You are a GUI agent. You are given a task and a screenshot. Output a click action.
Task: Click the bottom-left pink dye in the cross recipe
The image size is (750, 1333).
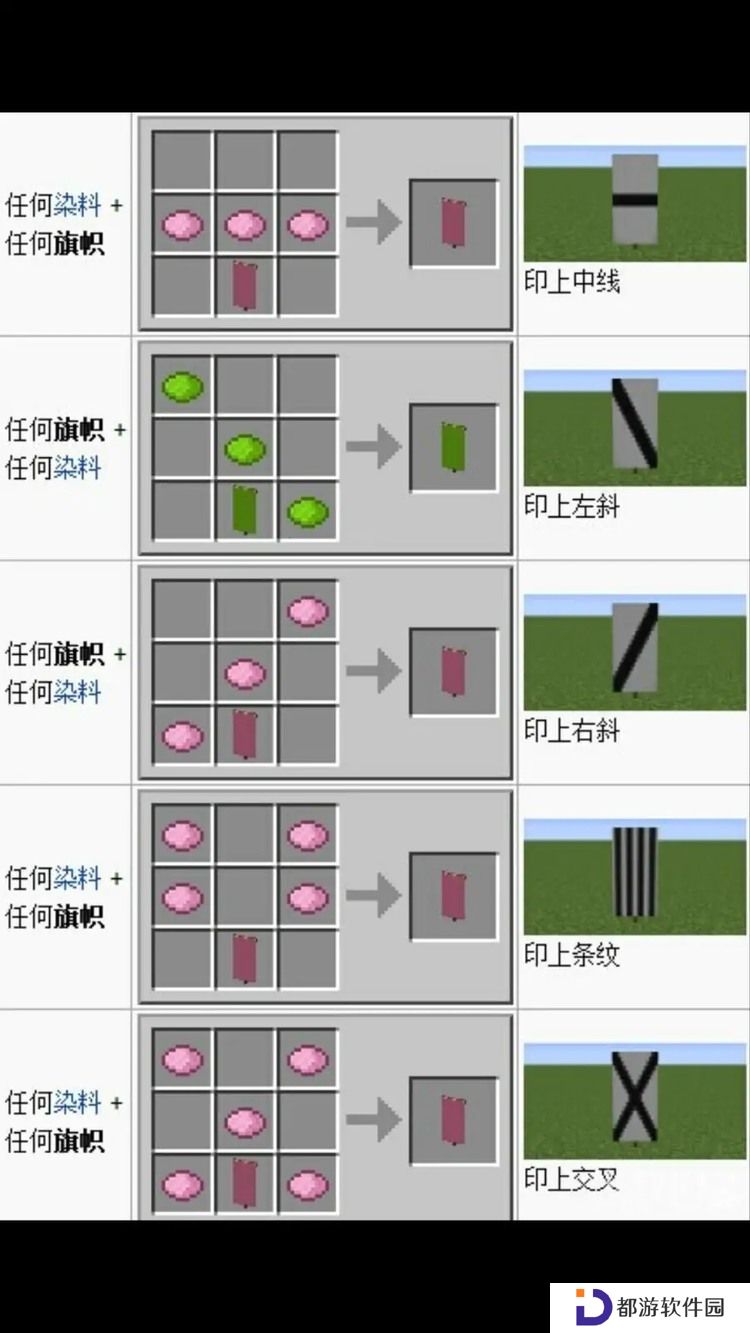click(182, 1186)
